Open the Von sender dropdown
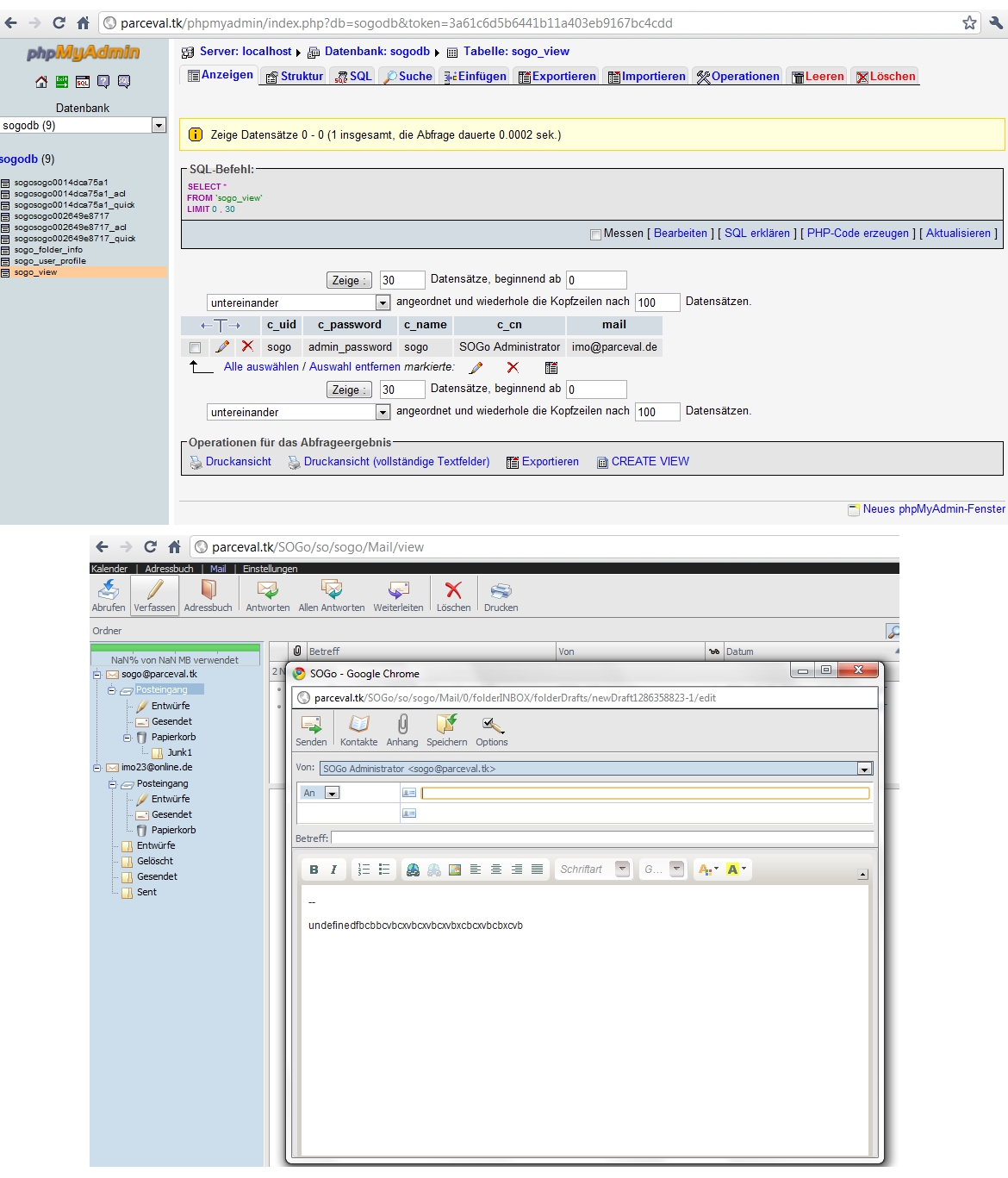The width and height of the screenshot is (1008, 1178). point(864,769)
